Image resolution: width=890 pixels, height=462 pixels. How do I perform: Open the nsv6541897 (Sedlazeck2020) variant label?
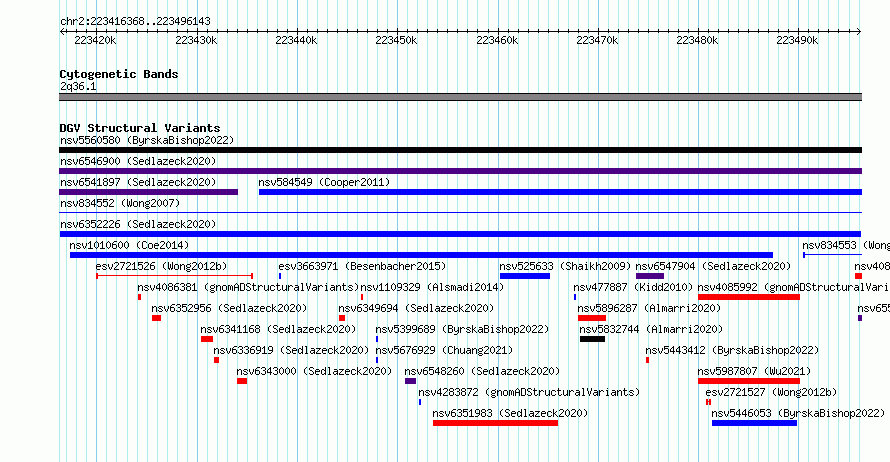pyautogui.click(x=138, y=182)
